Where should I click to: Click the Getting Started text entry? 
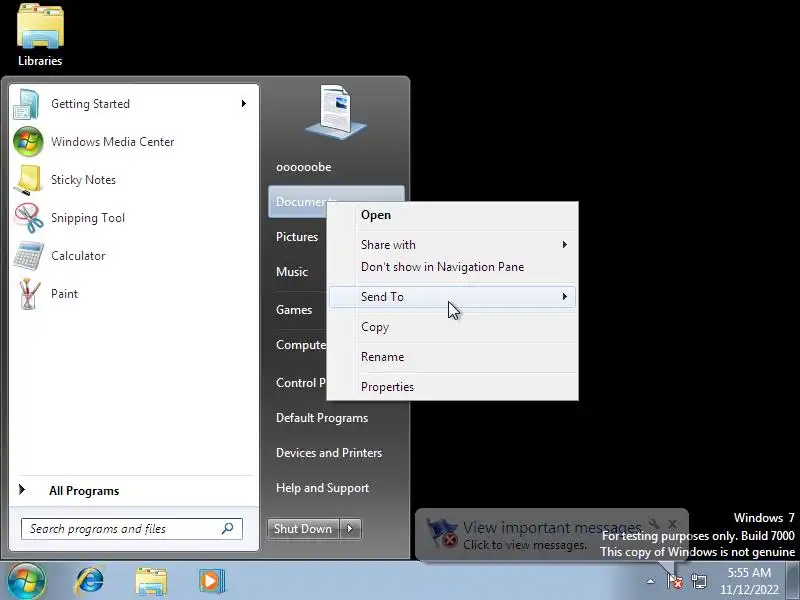click(90, 104)
